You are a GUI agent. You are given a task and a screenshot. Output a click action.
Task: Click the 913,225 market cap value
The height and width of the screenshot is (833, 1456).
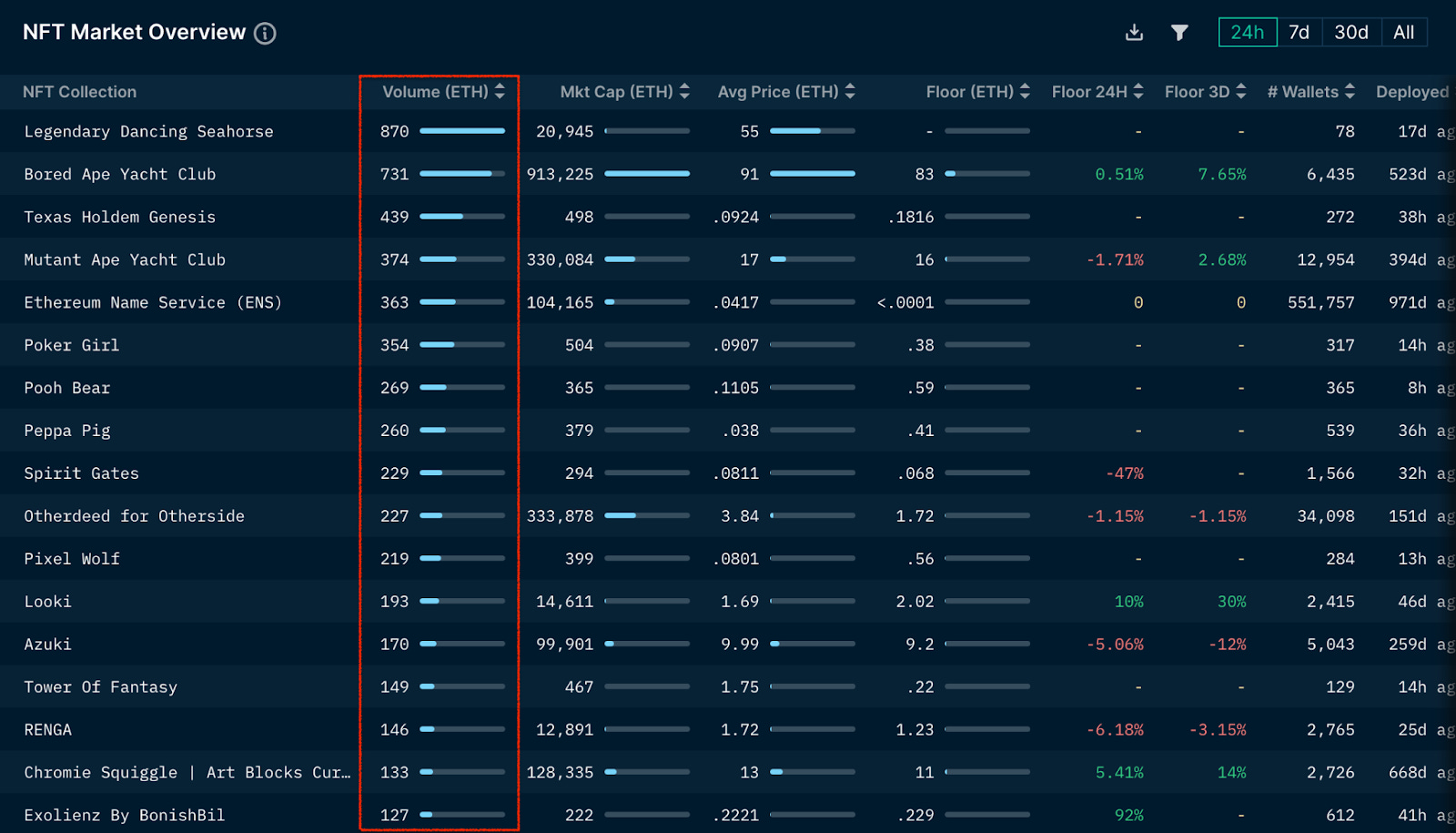click(x=561, y=174)
